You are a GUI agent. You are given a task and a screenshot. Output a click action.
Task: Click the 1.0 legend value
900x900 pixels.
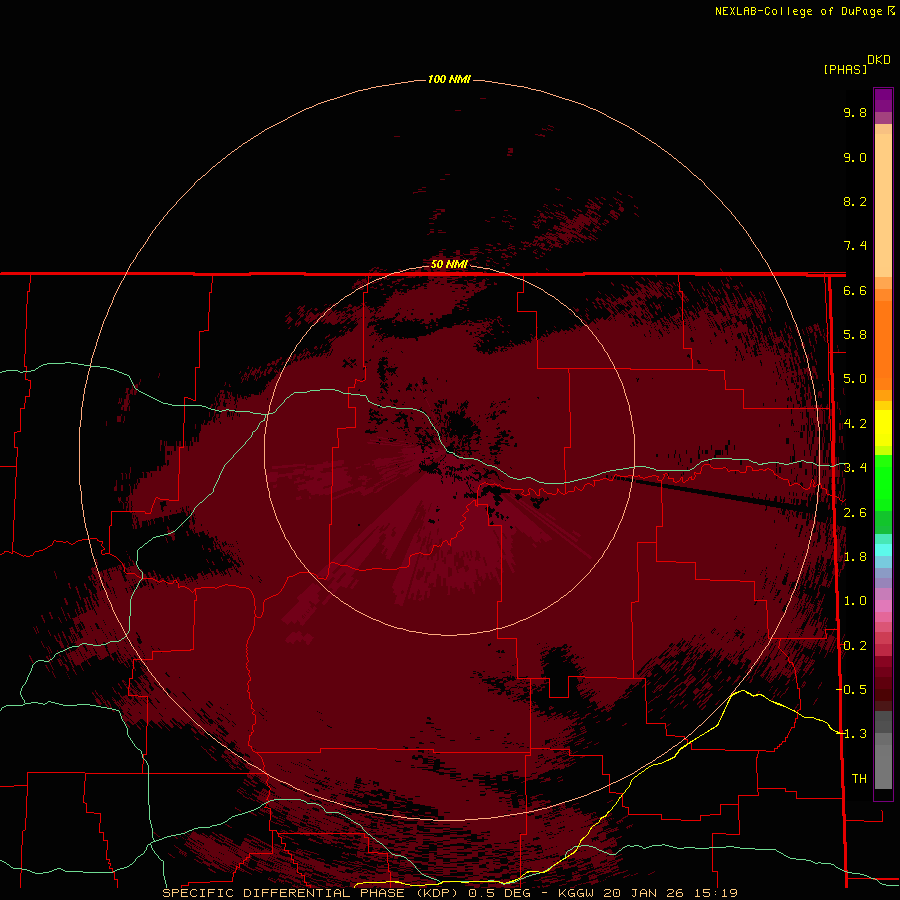click(x=855, y=601)
